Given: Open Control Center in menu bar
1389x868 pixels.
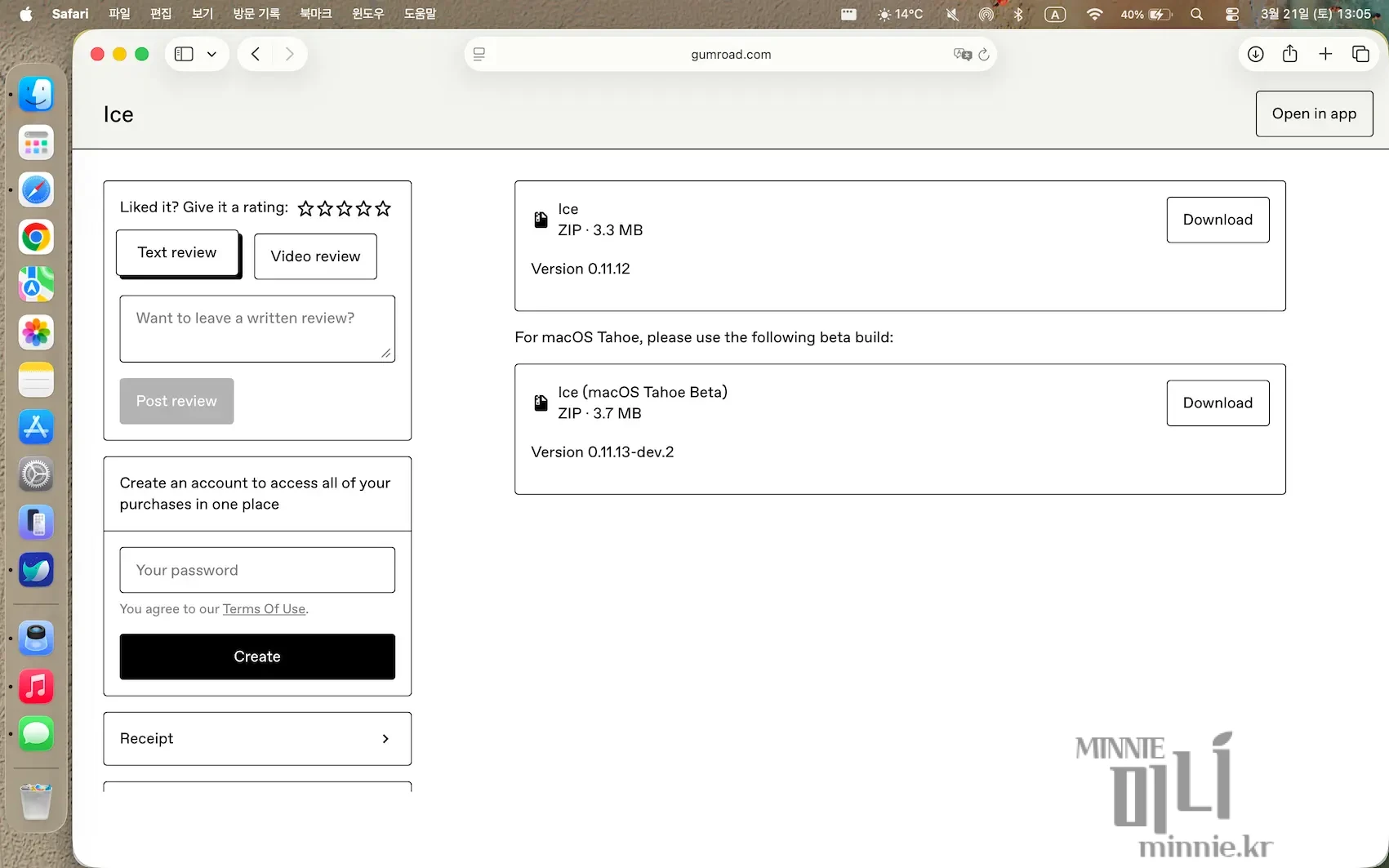Looking at the screenshot, I should (1232, 14).
